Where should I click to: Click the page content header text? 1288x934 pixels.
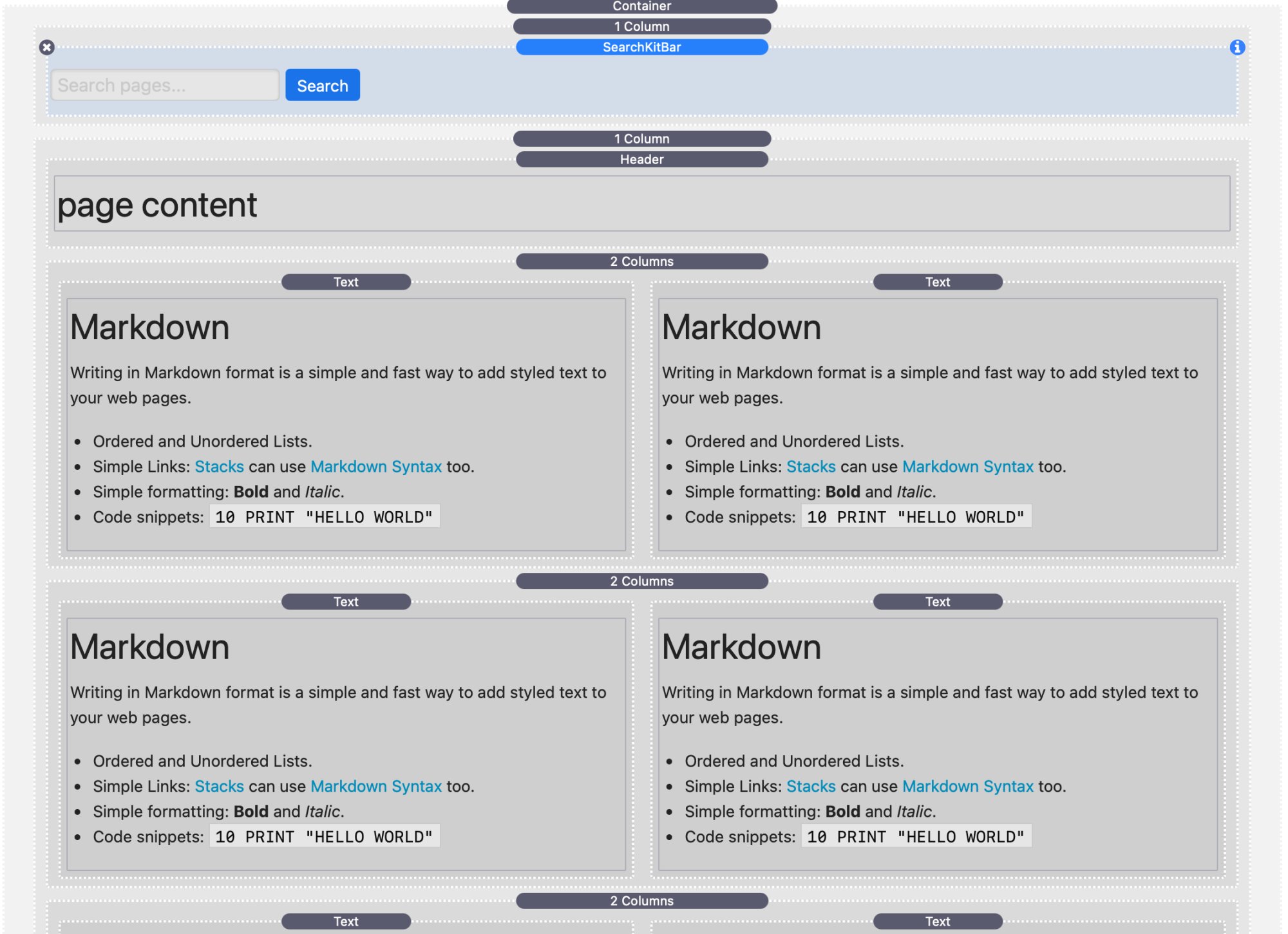point(157,205)
